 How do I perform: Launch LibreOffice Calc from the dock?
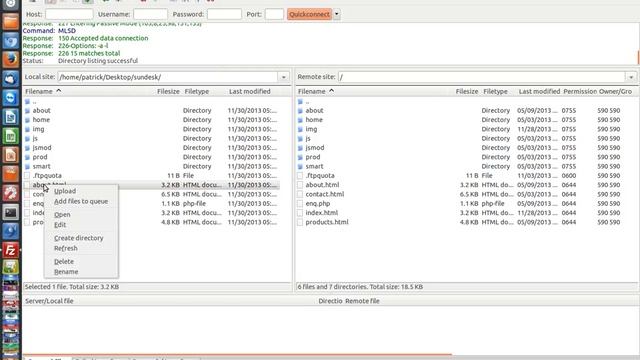[11, 136]
